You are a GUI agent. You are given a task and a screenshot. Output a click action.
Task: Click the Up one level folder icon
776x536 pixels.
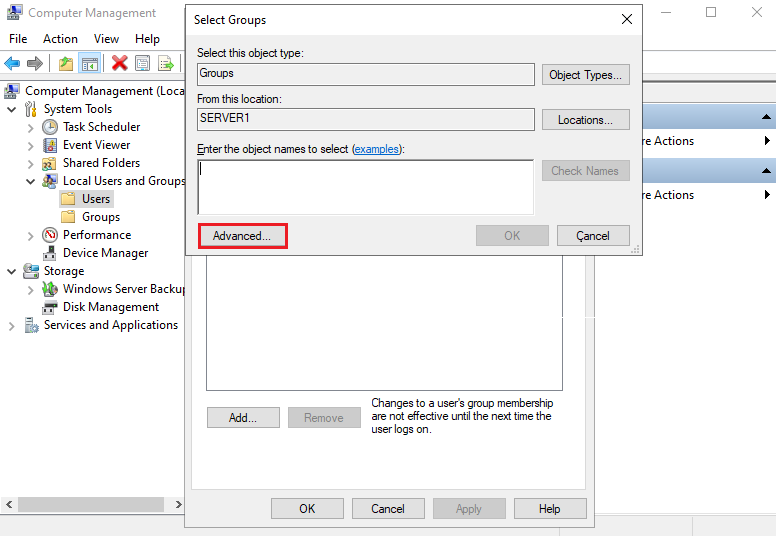pyautogui.click(x=66, y=63)
